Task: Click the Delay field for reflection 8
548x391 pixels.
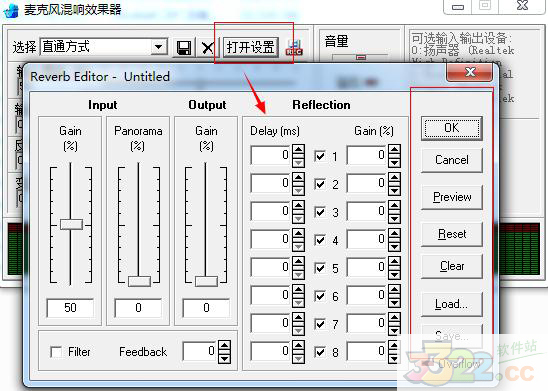Action: (271, 351)
